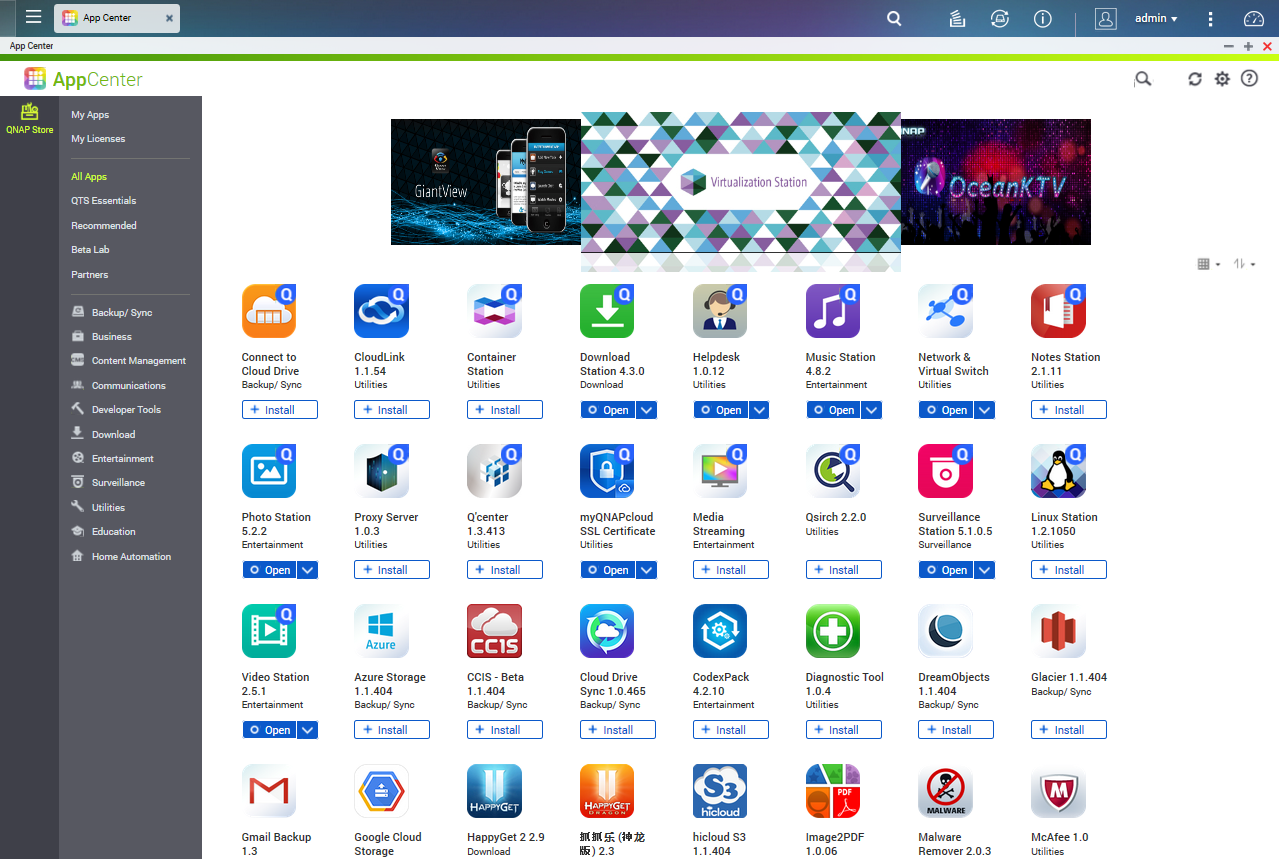This screenshot has height=859, width=1279.
Task: Select My Licenses in sidebar
Action: (98, 139)
